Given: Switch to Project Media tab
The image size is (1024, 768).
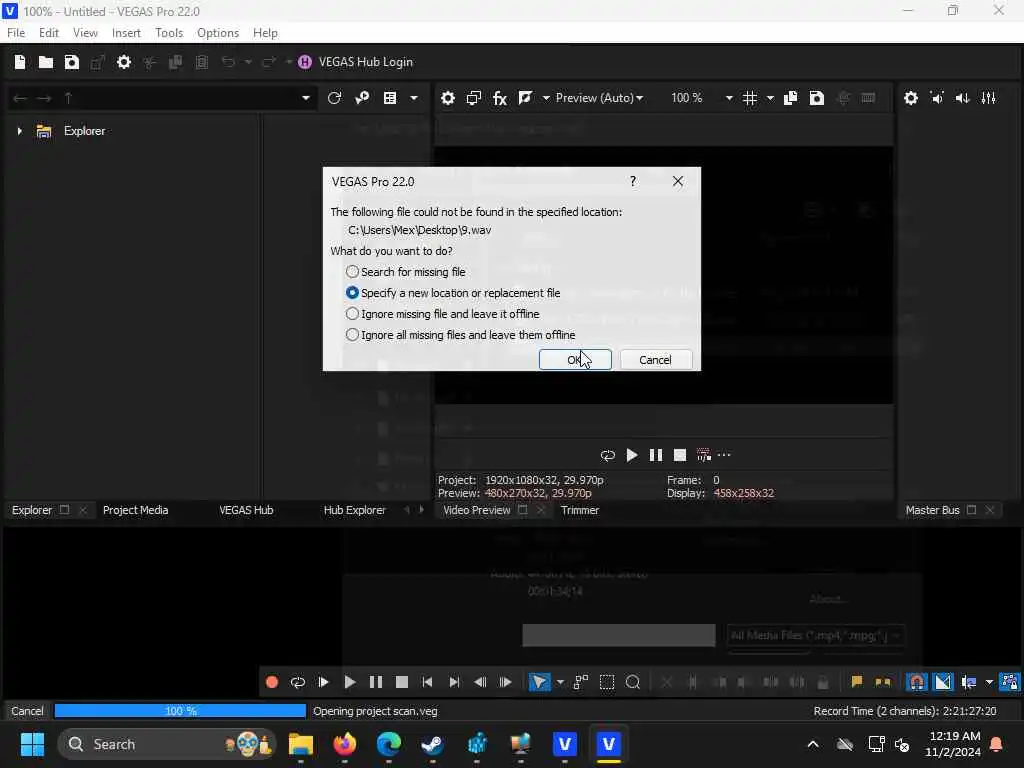Looking at the screenshot, I should 136,510.
